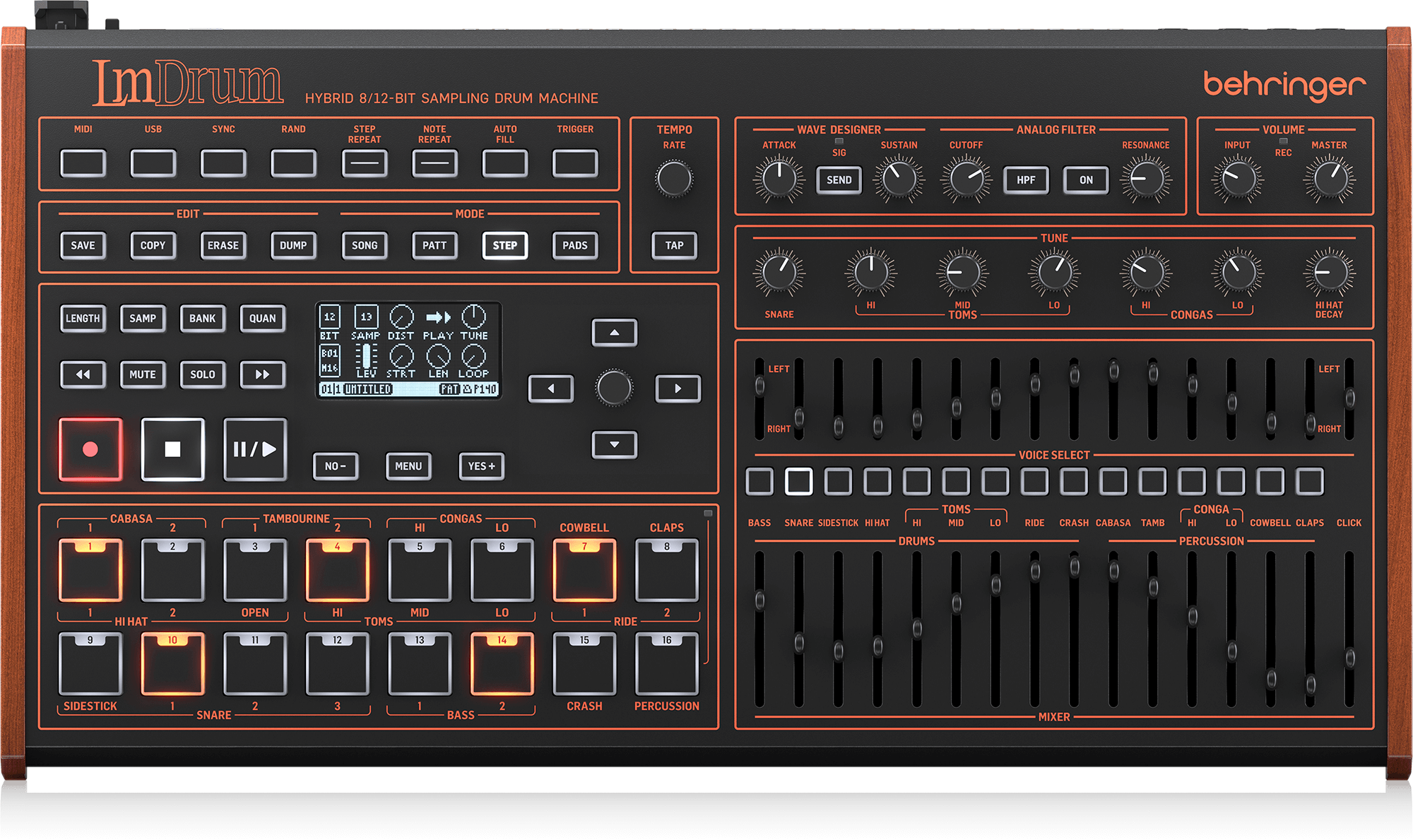Switch to SONG mode
This screenshot has height=840, width=1413.
click(x=365, y=245)
